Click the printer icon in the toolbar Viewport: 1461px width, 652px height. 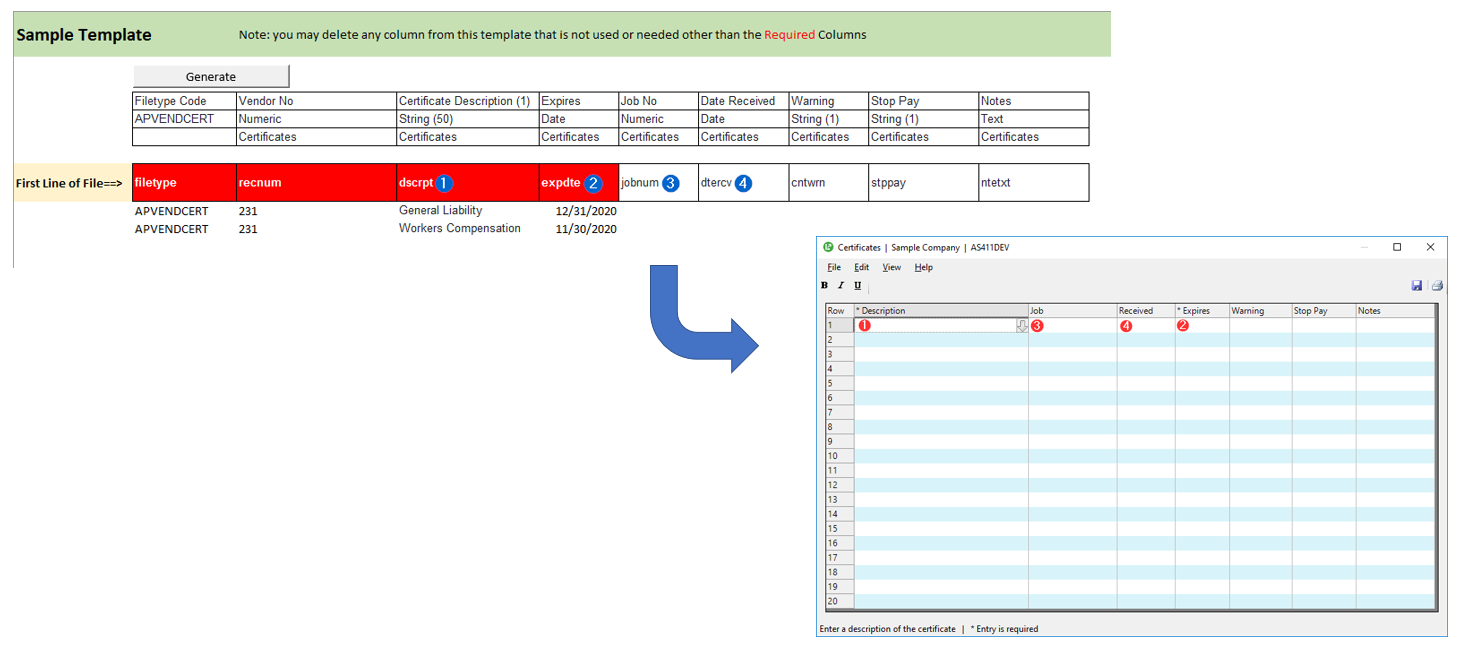[1436, 286]
